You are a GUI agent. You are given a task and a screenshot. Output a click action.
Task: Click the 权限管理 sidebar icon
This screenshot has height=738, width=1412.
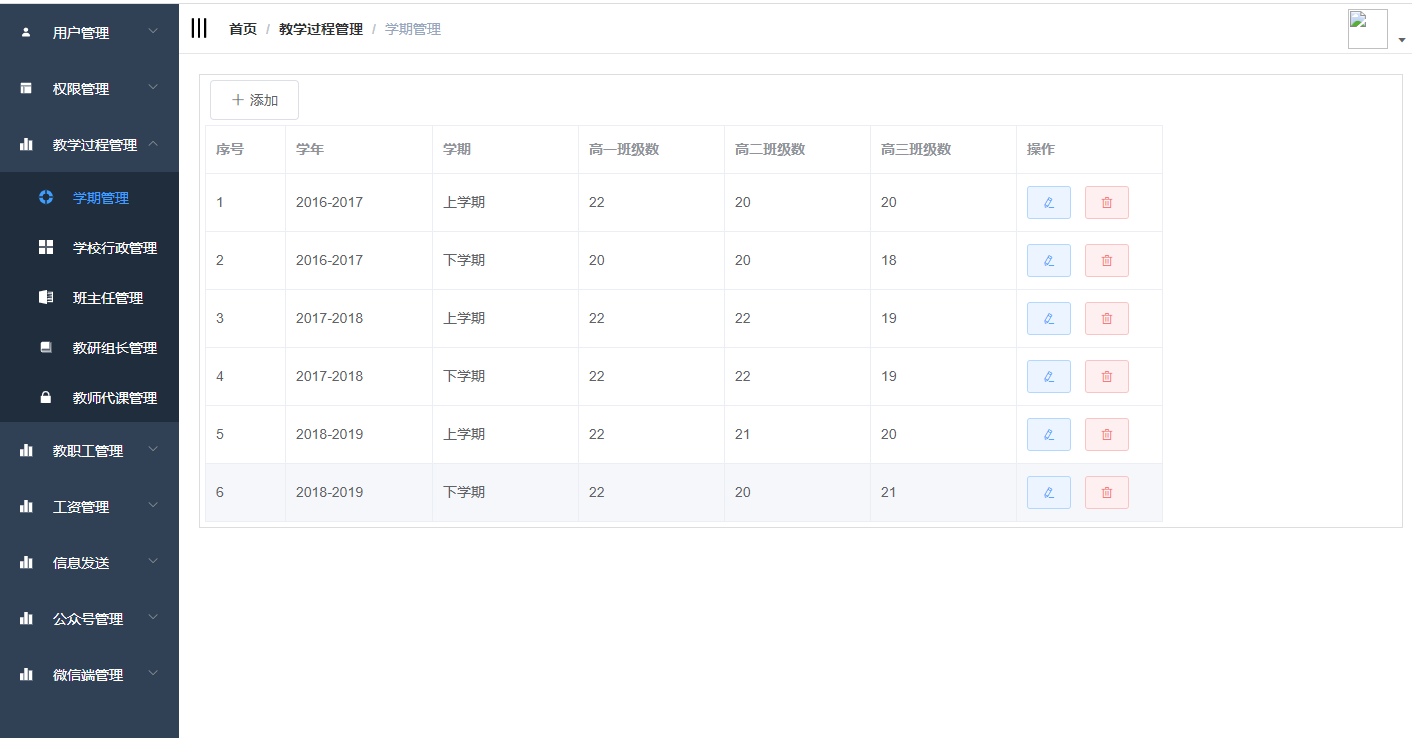[x=26, y=88]
